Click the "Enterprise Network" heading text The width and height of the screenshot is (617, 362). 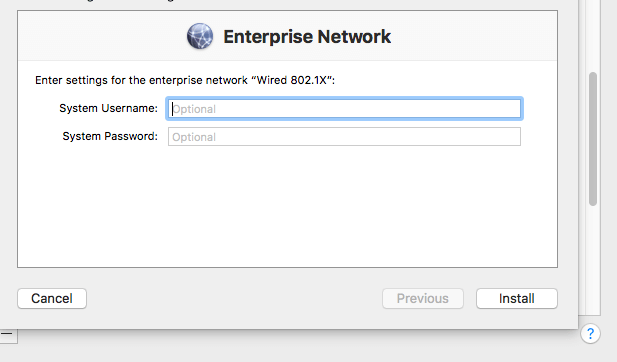point(307,37)
